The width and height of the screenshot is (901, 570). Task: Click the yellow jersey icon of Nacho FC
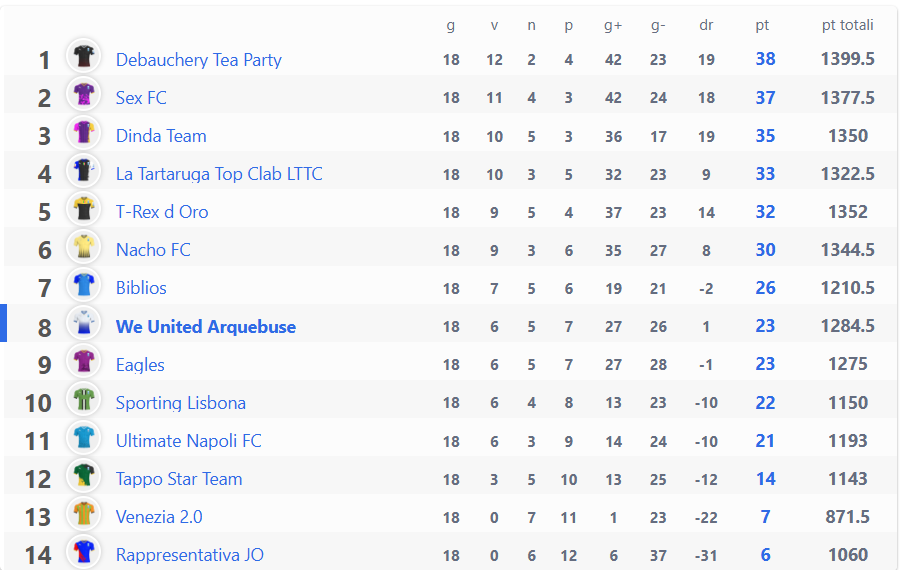coord(84,247)
